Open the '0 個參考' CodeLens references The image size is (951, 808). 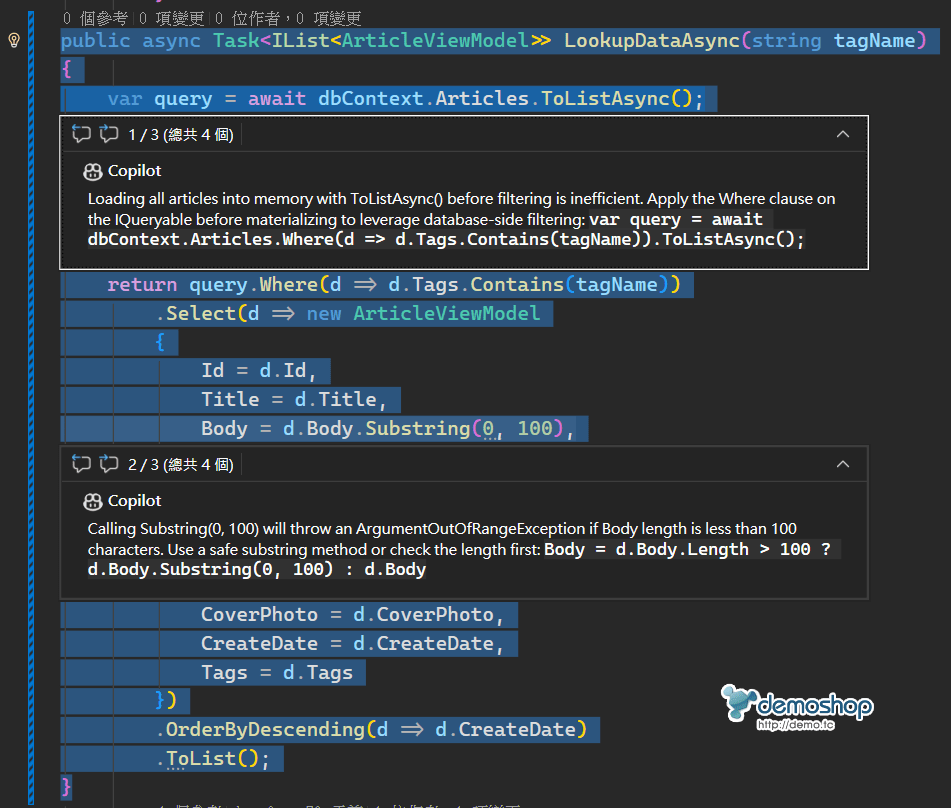94,18
